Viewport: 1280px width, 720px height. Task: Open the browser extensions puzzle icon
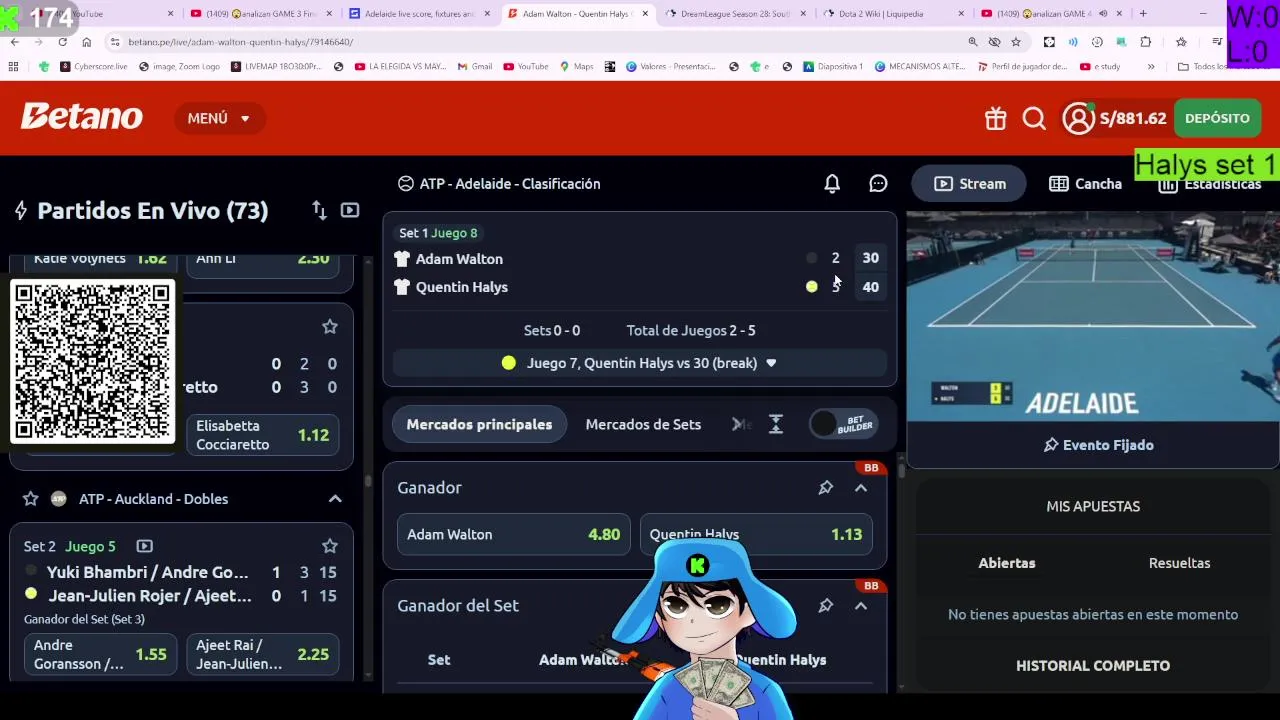click(x=1146, y=42)
